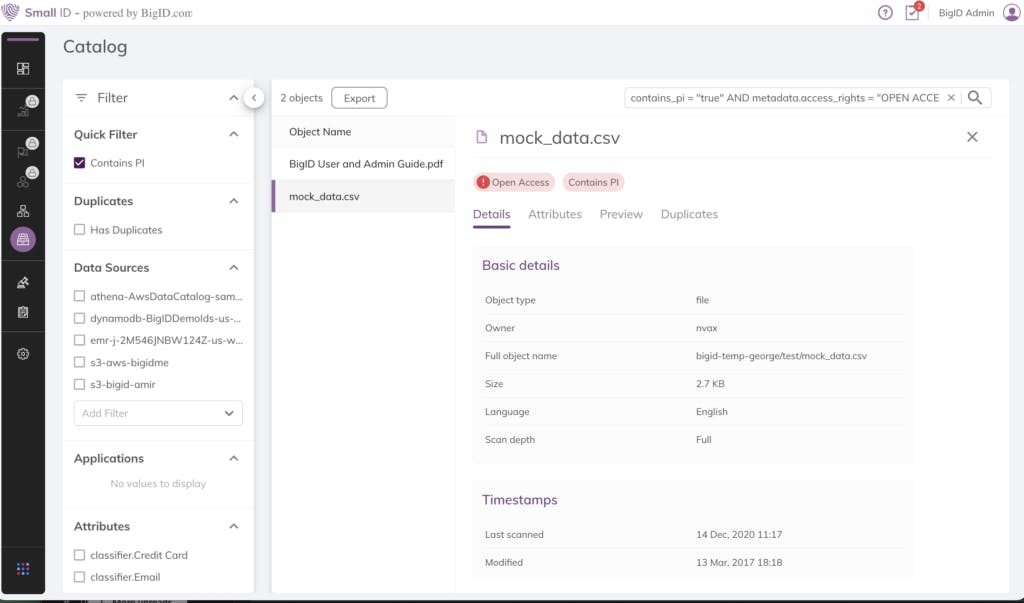Open the tasks notification icon
Image resolution: width=1024 pixels, height=603 pixels.
pos(912,13)
